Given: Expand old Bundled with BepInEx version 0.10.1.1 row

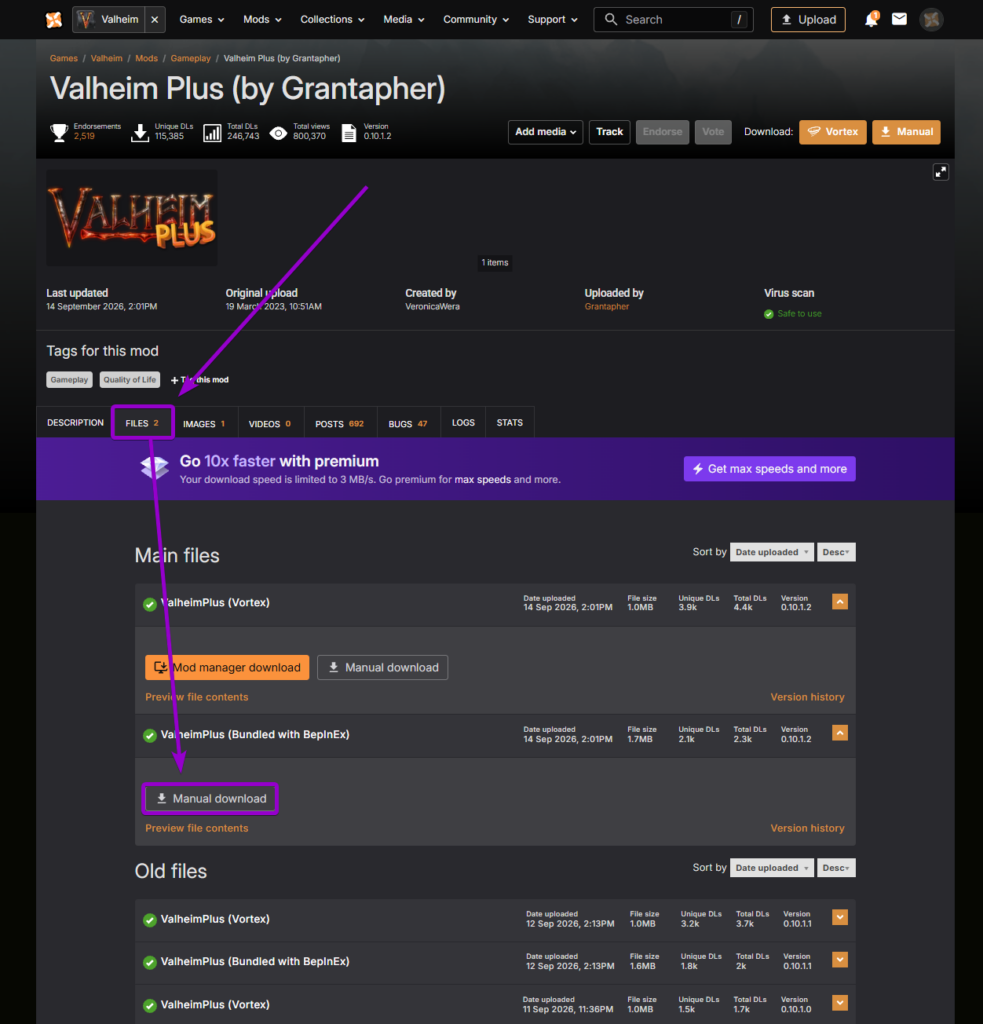Looking at the screenshot, I should (840, 960).
